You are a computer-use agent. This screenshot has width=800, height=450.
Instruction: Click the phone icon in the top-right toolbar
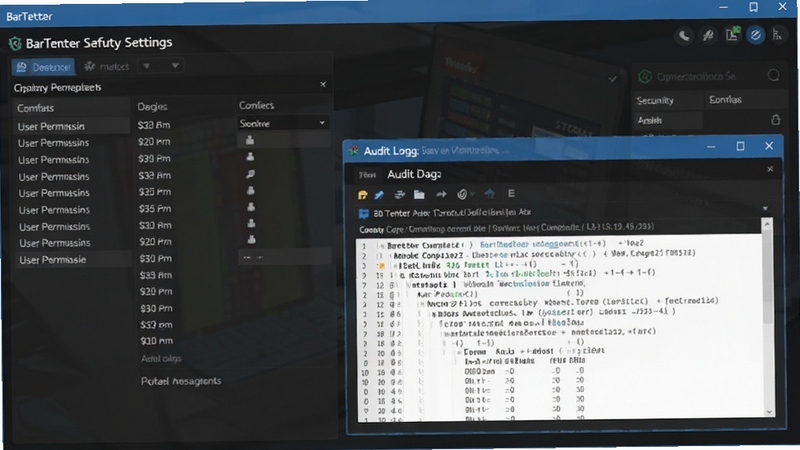coord(684,35)
